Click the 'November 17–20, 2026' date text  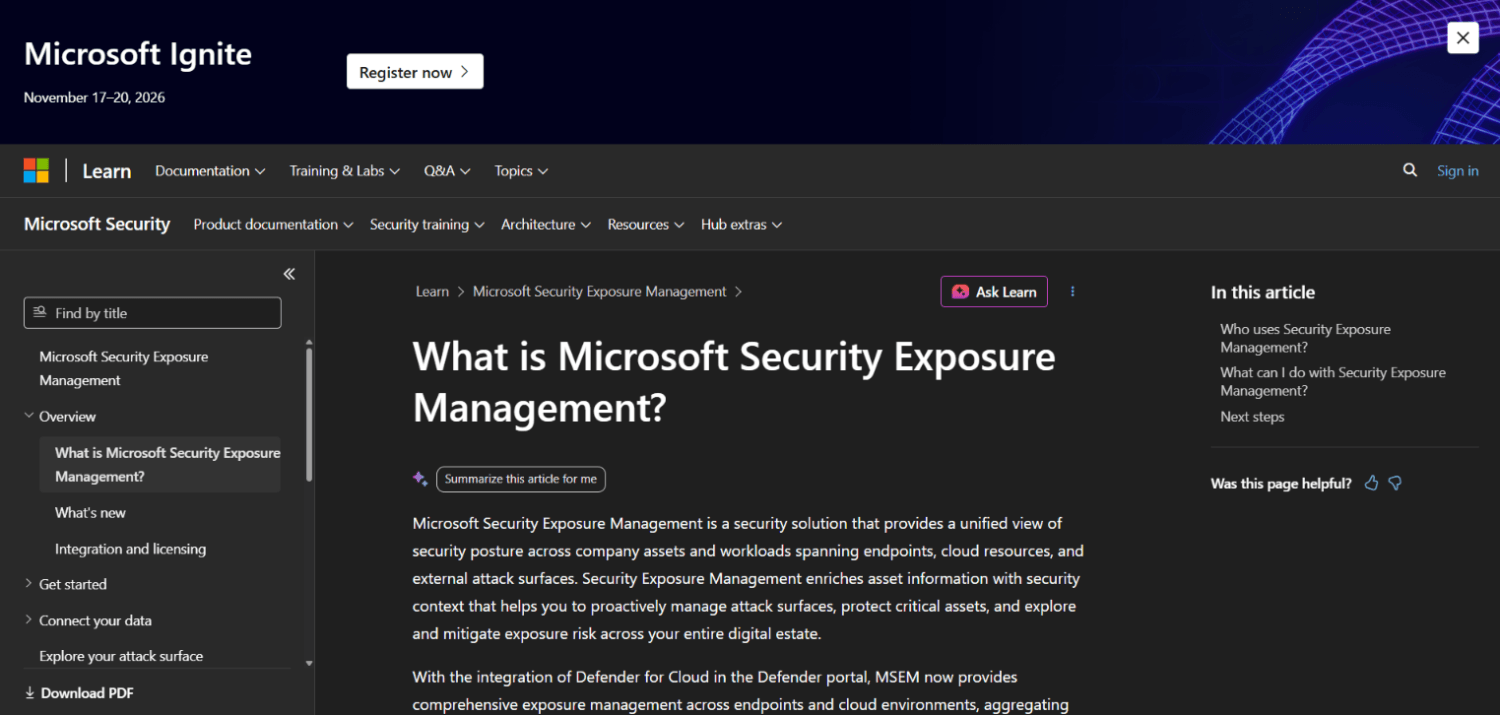[94, 98]
